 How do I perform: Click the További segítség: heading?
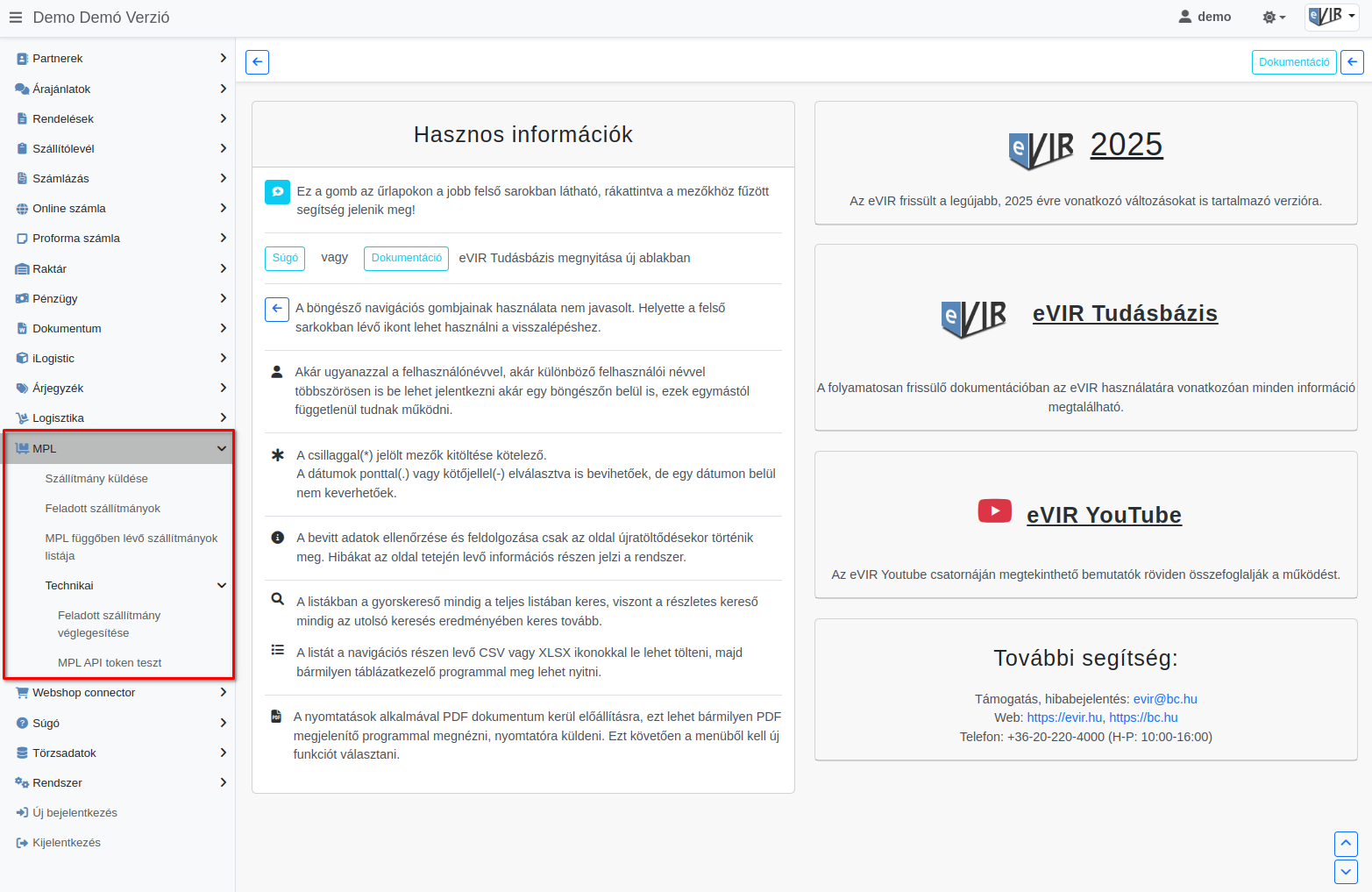(1085, 658)
